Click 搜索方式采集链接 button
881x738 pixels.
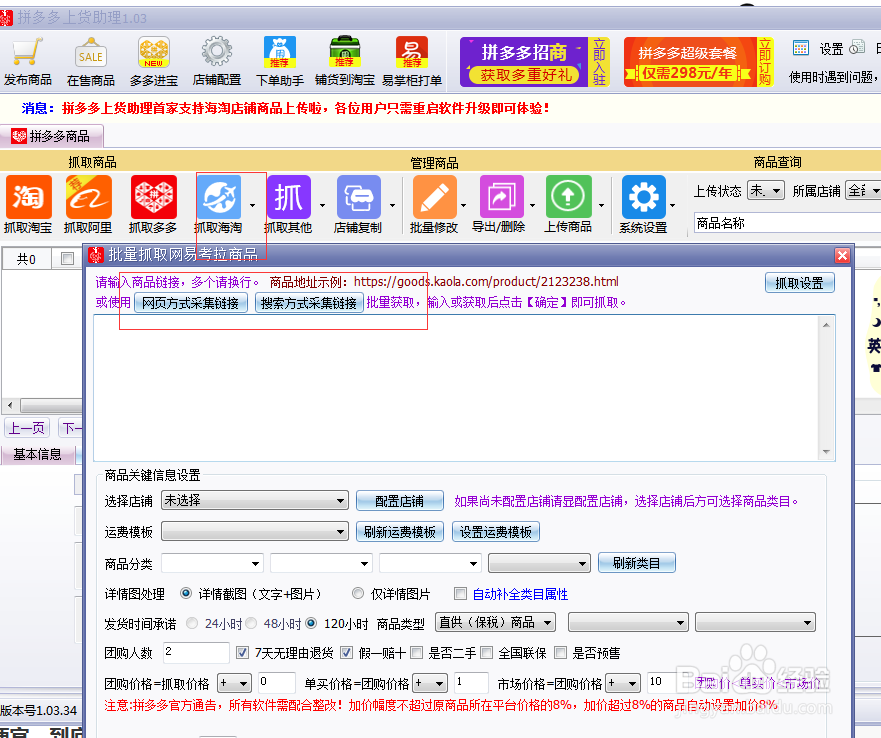[x=309, y=303]
